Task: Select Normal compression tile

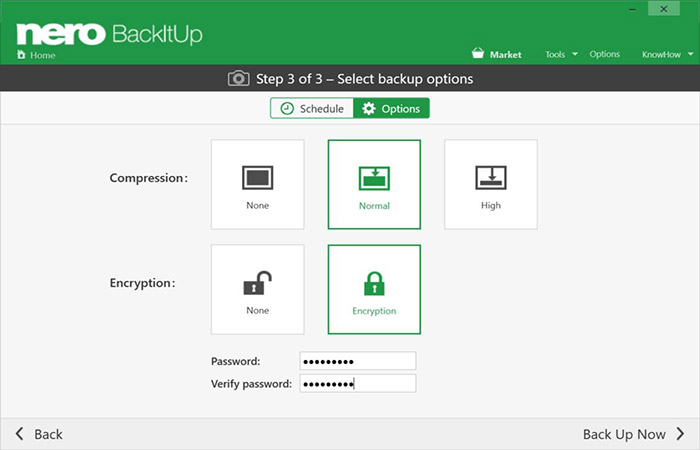Action: (374, 184)
